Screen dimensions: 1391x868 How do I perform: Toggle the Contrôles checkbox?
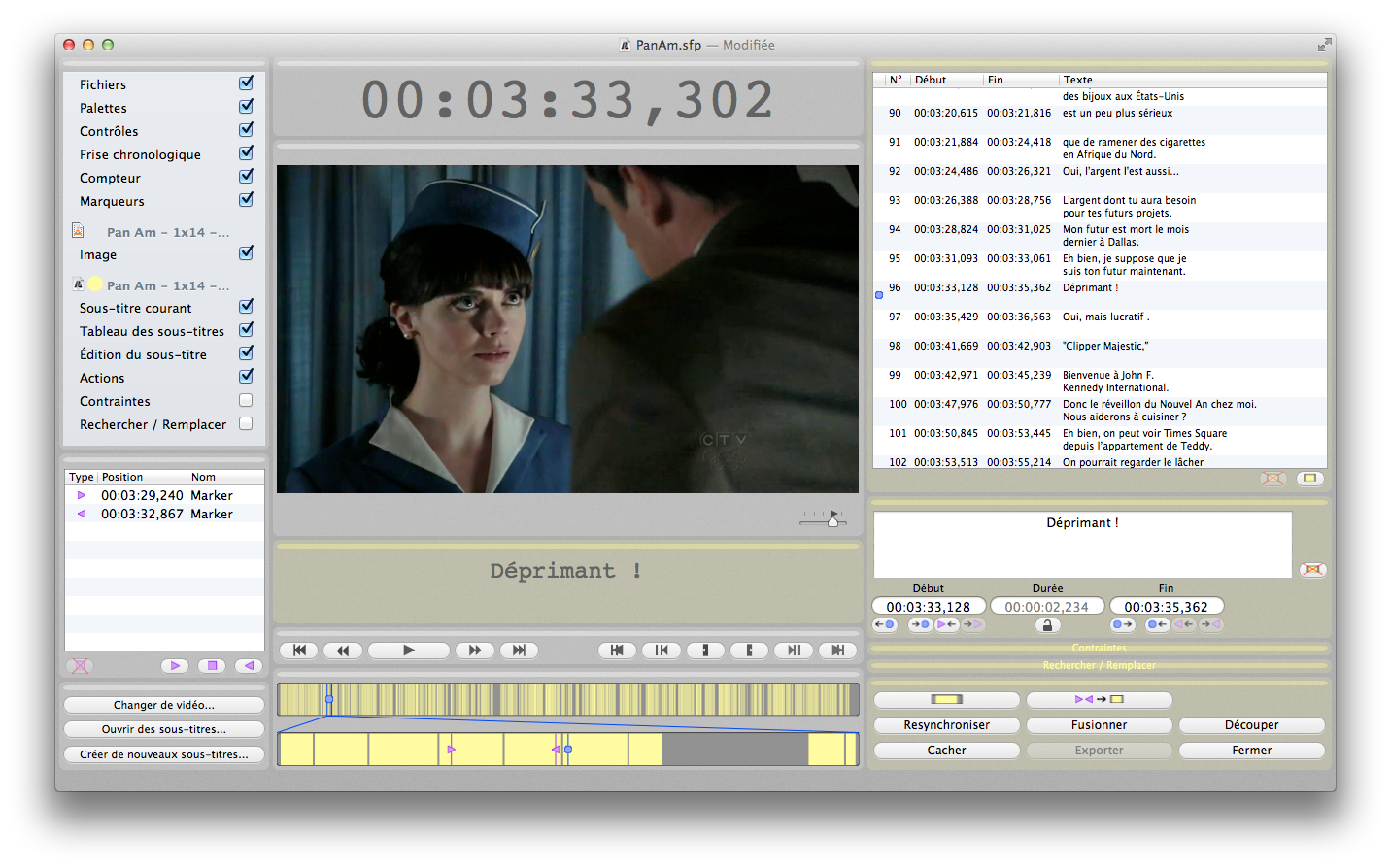click(247, 130)
